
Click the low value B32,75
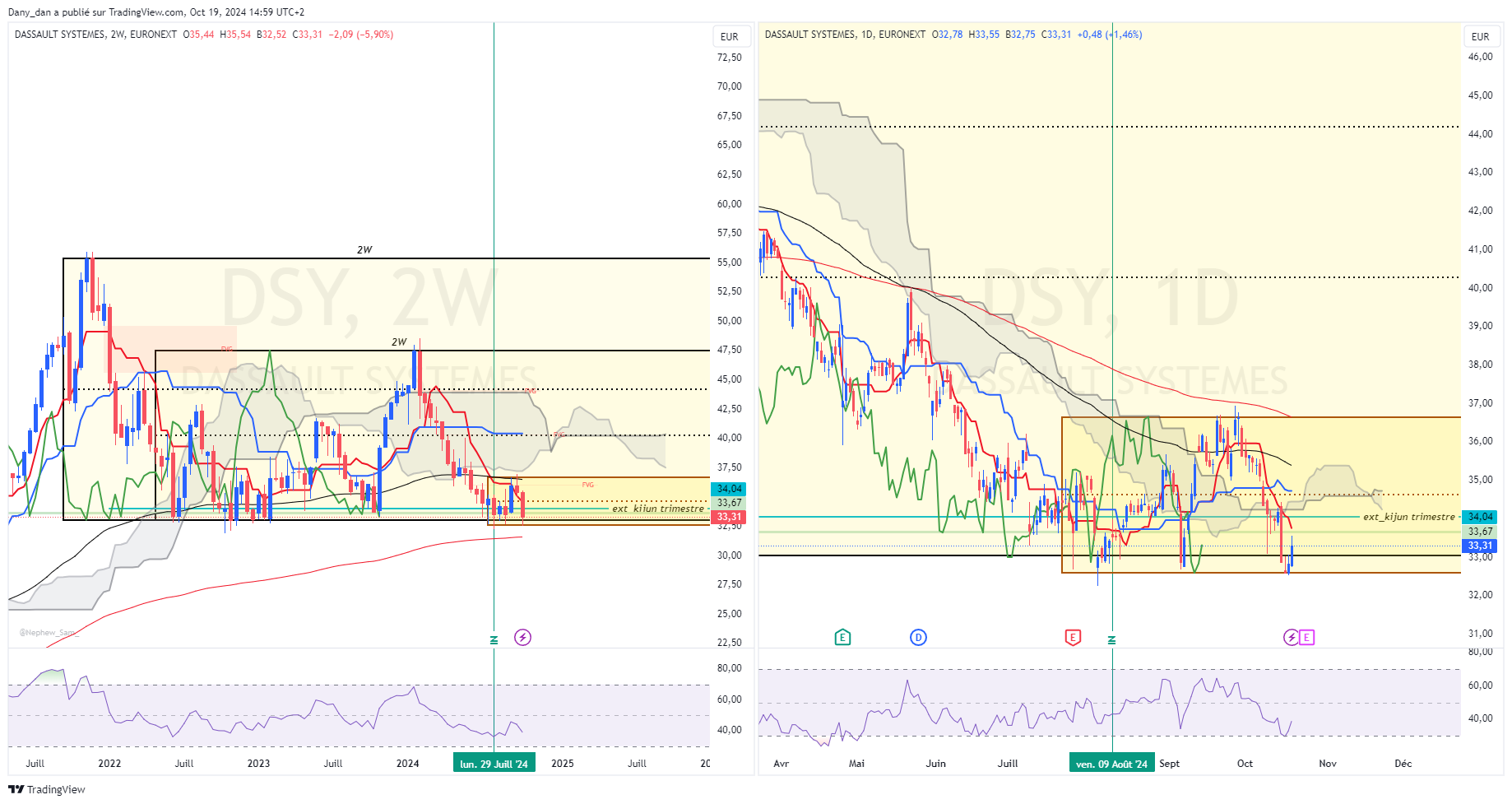1020,35
